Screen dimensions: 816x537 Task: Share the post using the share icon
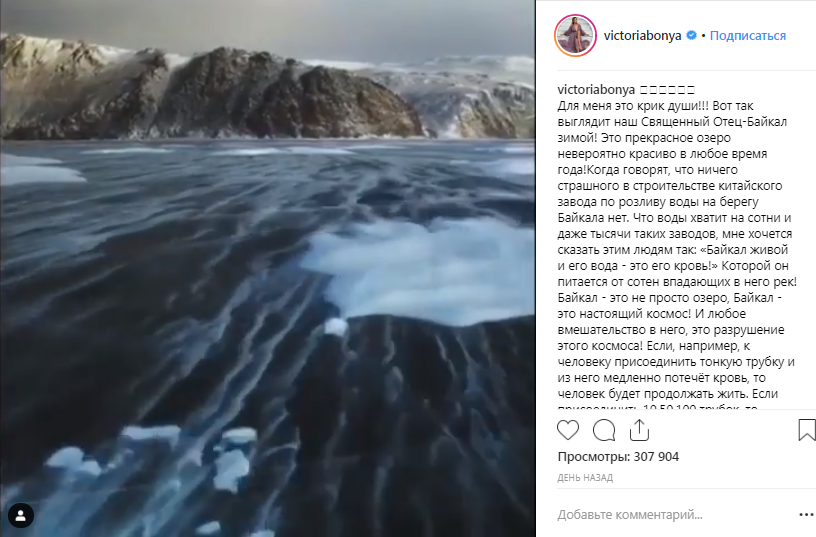pyautogui.click(x=639, y=430)
